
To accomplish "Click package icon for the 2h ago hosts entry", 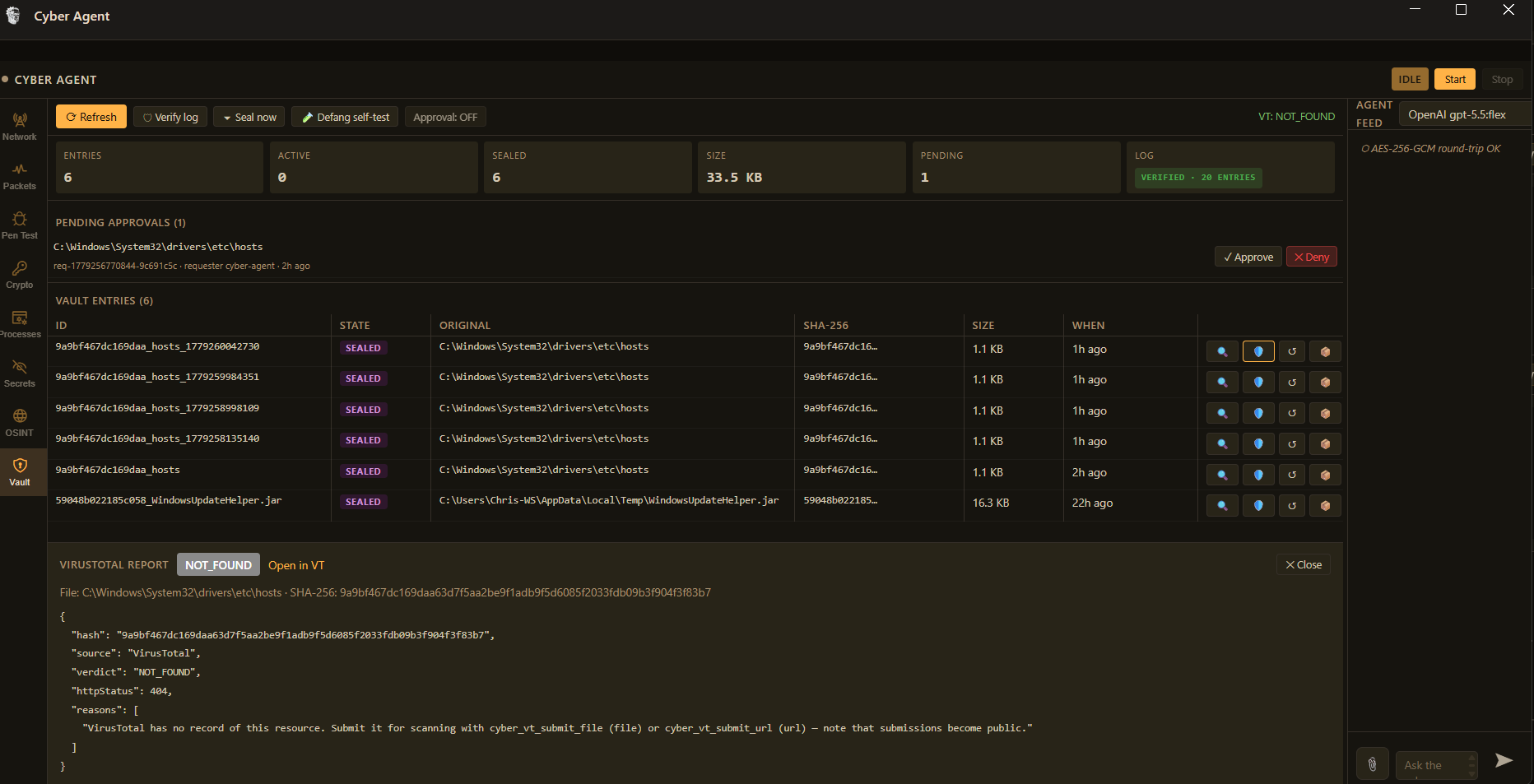I will [1325, 475].
